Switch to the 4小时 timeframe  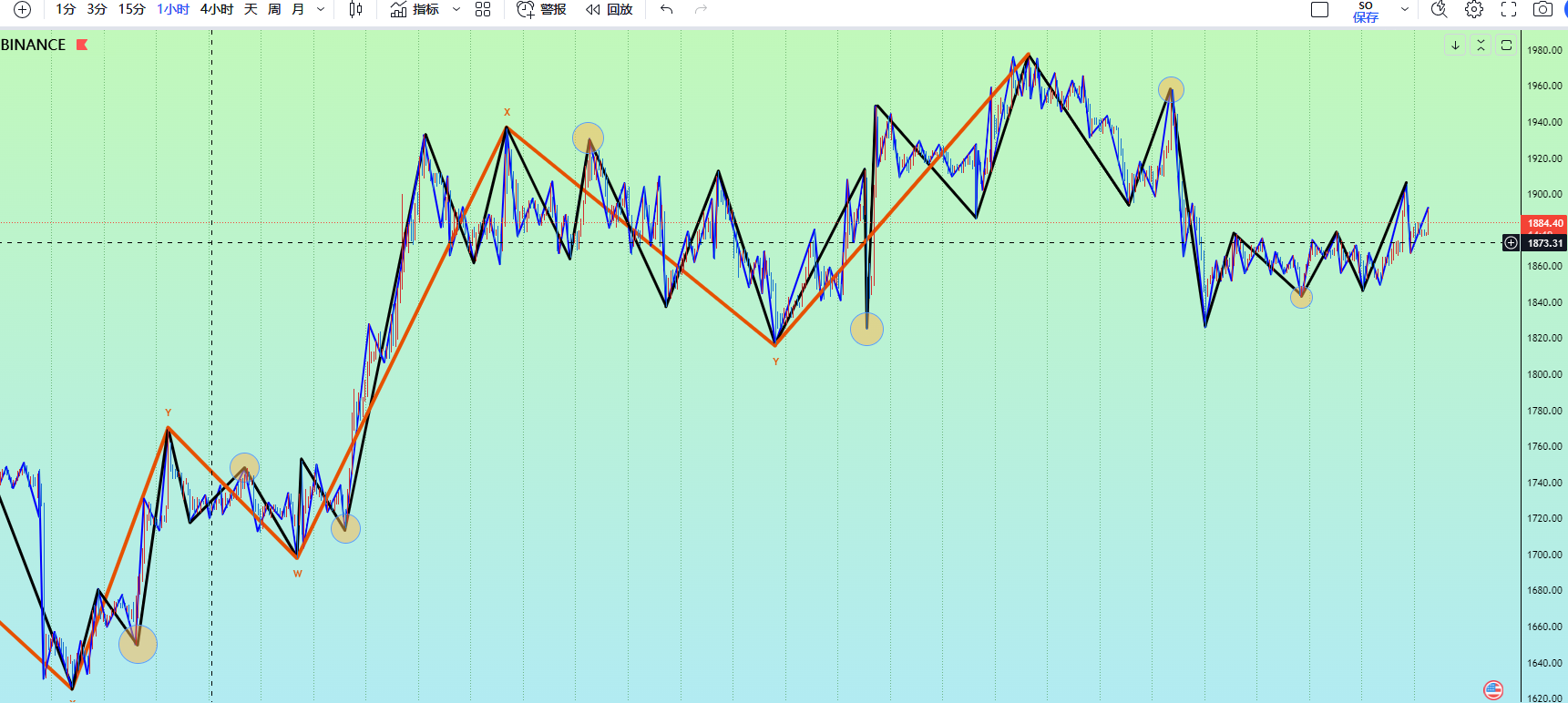pos(217,10)
